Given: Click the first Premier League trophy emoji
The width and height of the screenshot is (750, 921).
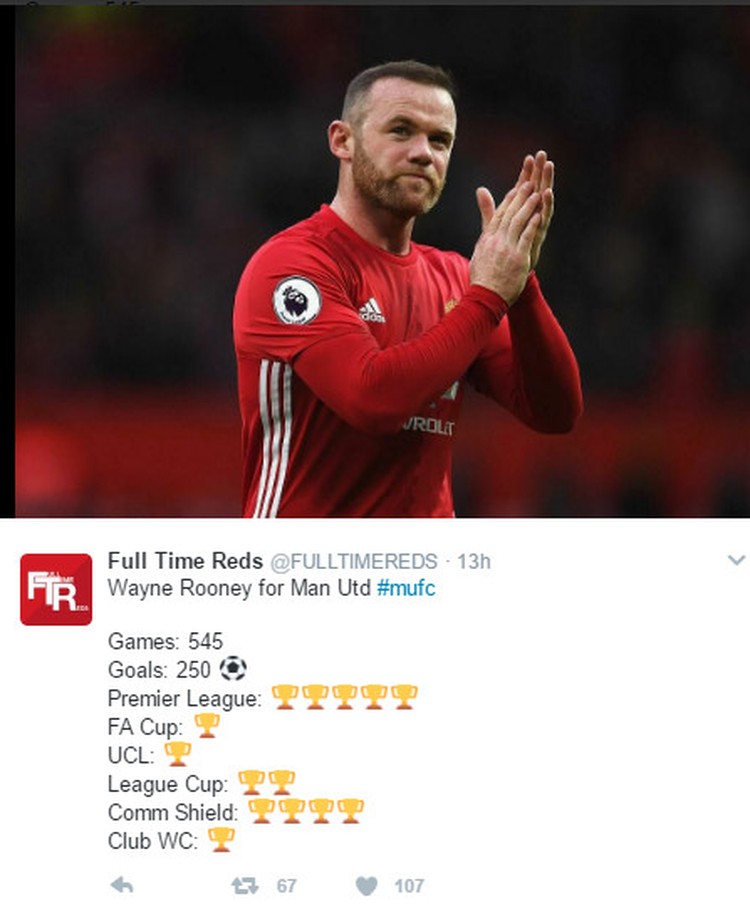Looking at the screenshot, I should (285, 697).
